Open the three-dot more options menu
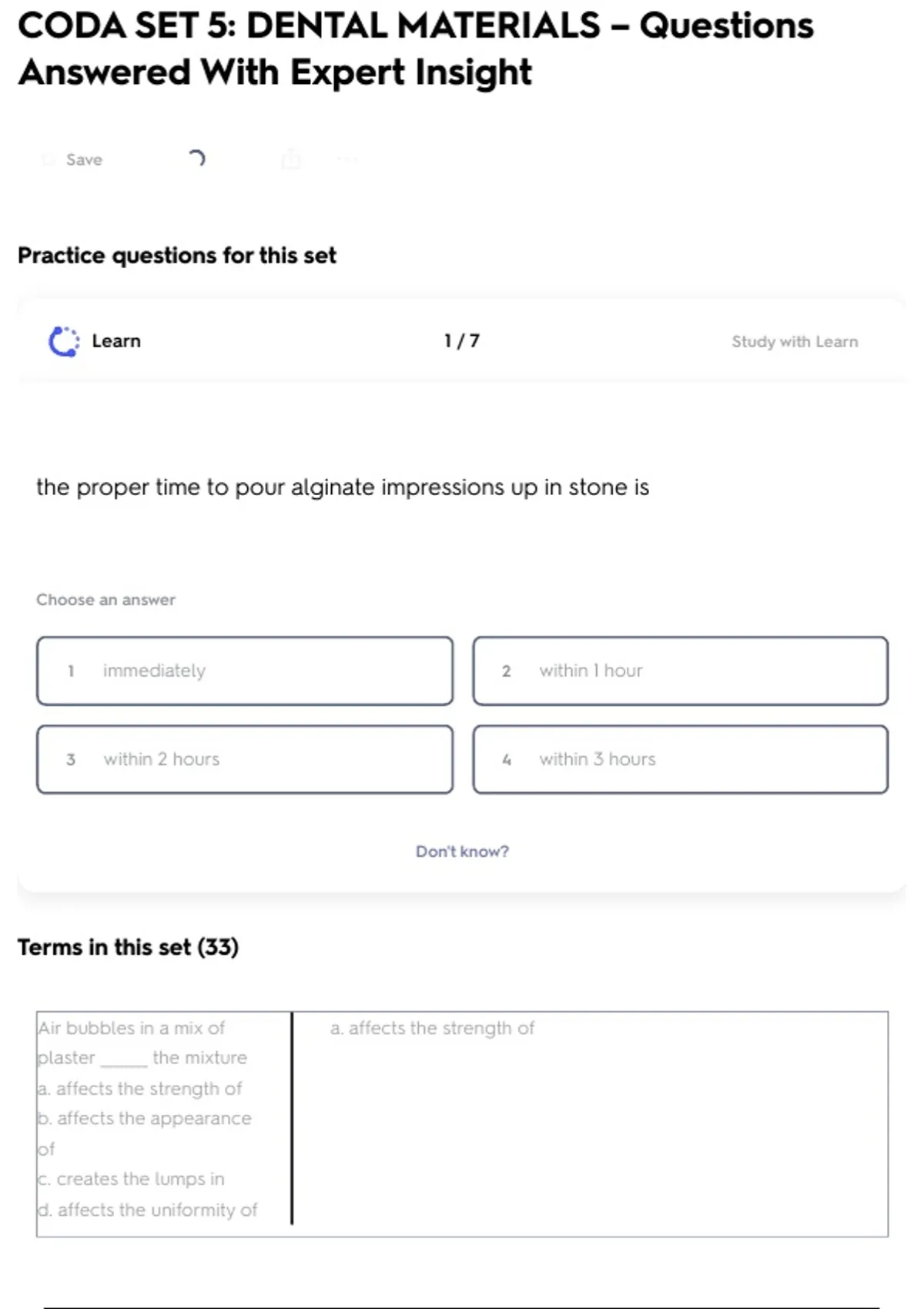Viewport: 924px width, 1309px height. 347,159
